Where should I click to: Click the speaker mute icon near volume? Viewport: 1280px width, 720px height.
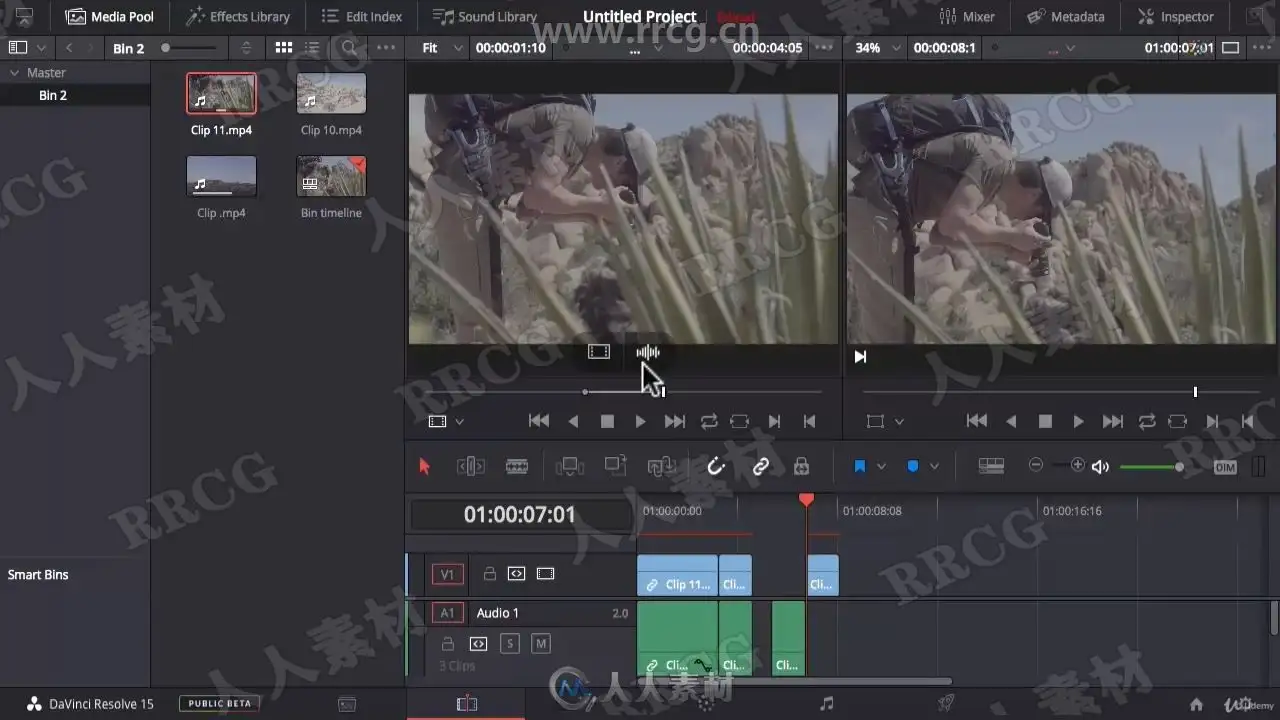[x=1101, y=467]
